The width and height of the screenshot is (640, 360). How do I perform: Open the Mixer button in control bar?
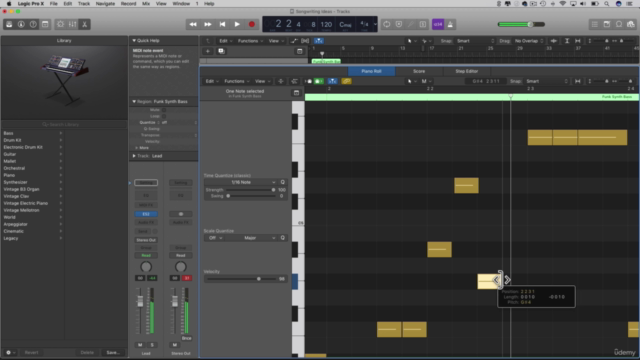click(72, 24)
